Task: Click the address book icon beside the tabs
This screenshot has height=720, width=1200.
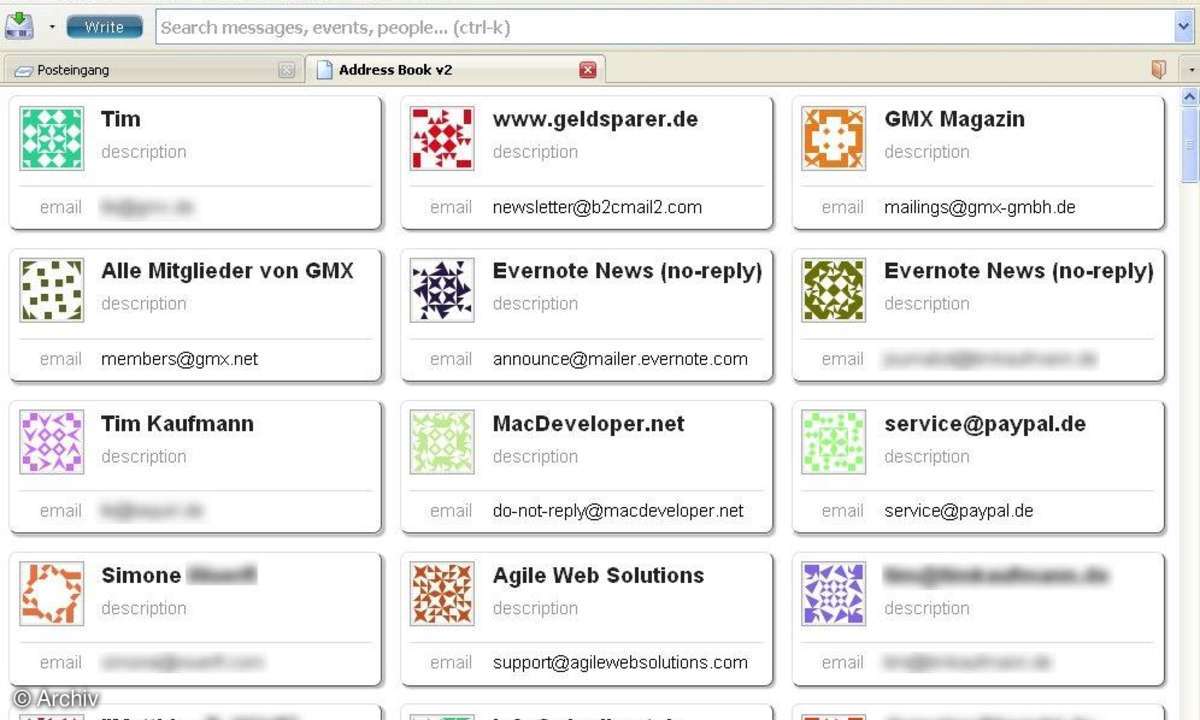Action: (1159, 69)
